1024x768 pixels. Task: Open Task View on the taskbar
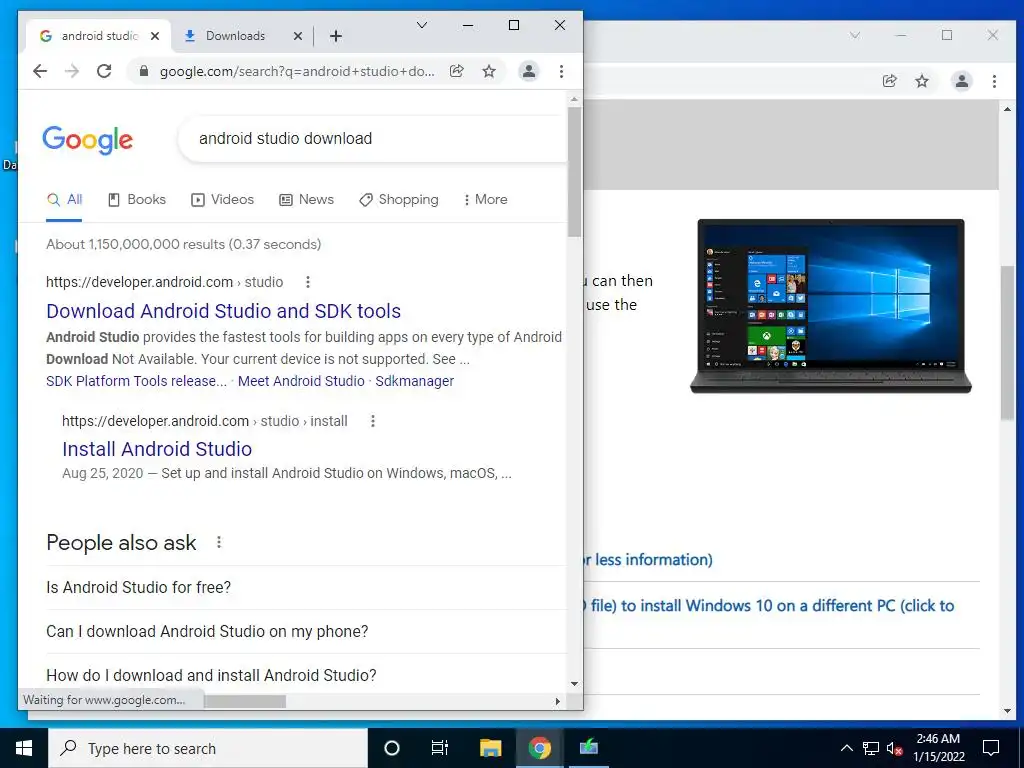440,748
